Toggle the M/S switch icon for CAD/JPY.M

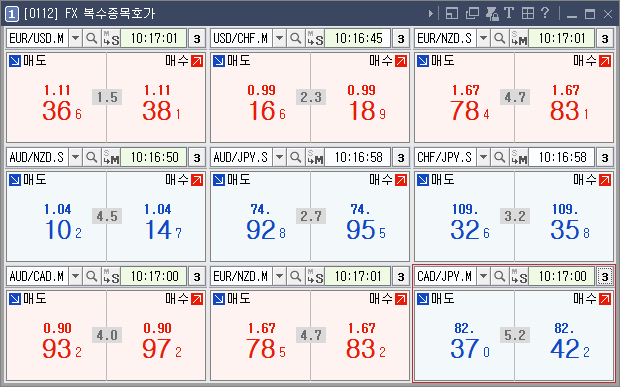[x=519, y=276]
